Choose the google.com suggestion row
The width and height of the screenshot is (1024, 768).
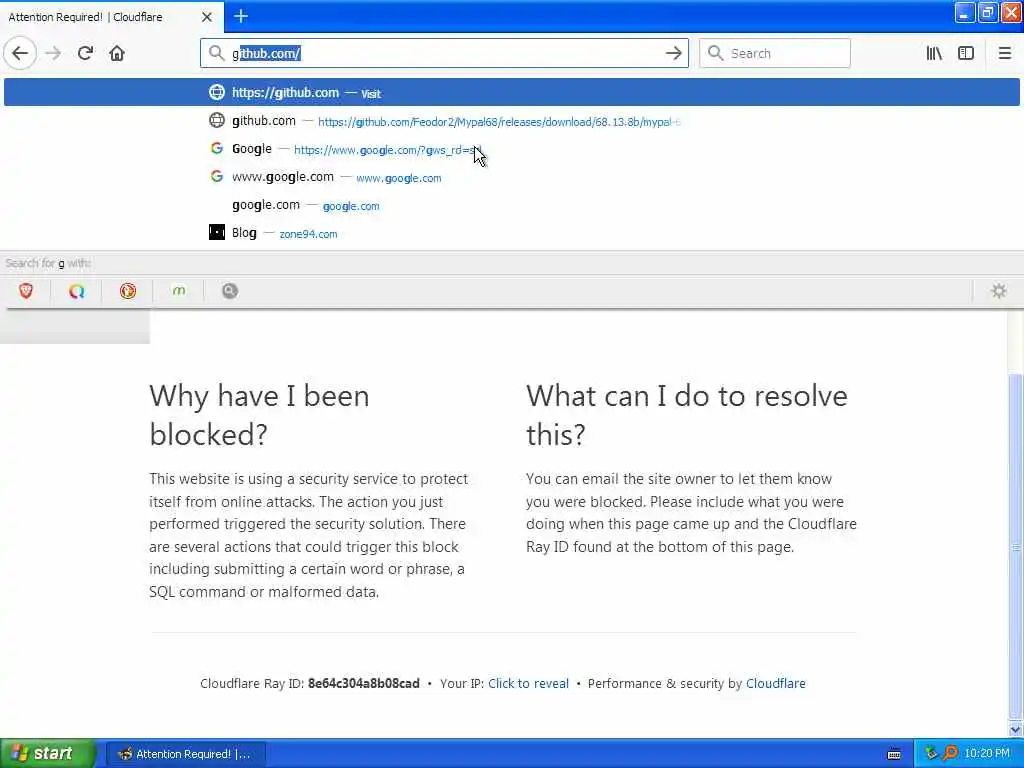point(511,205)
